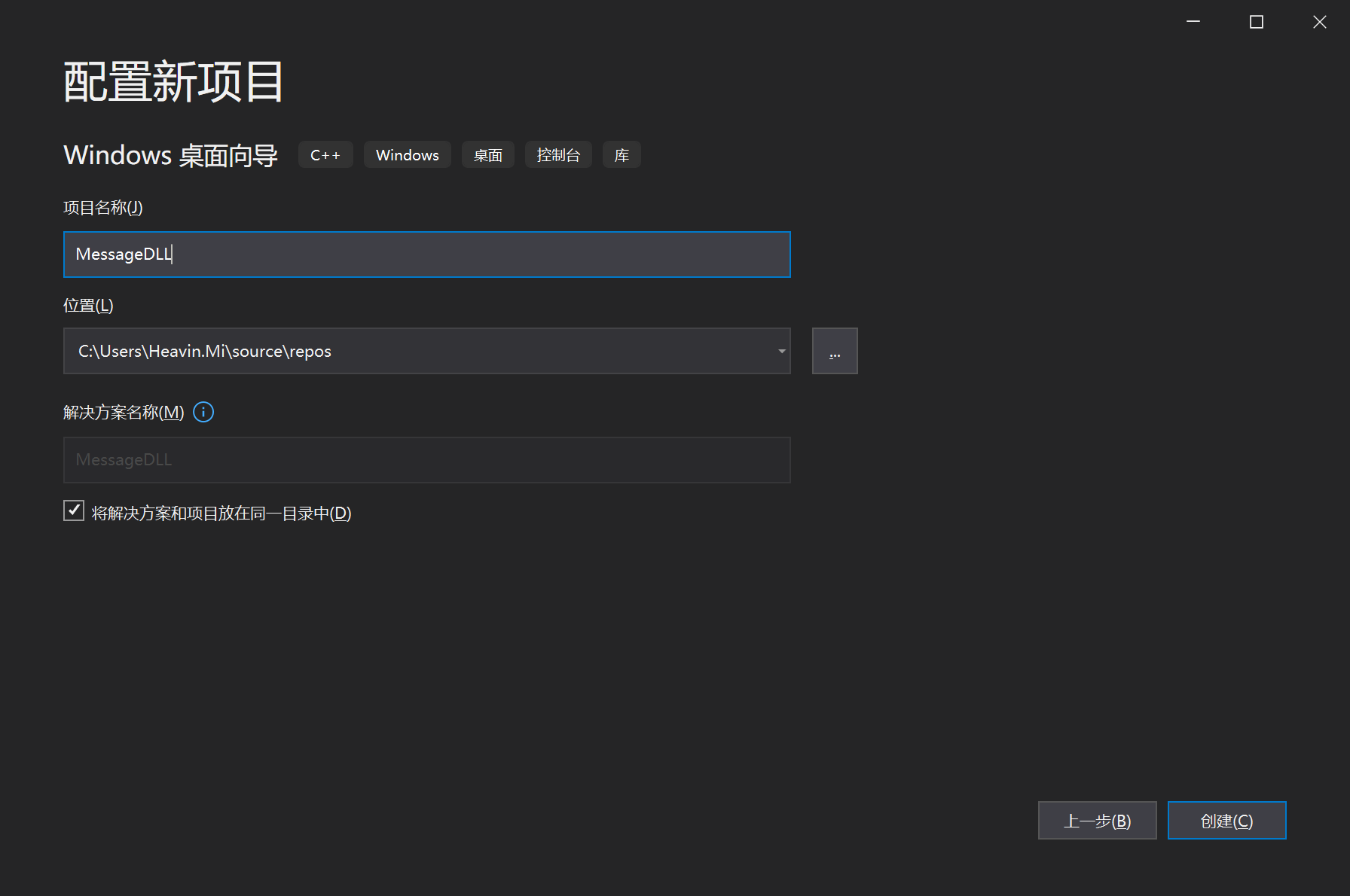Minimize the configure project window
1350x896 pixels.
pos(1193,22)
